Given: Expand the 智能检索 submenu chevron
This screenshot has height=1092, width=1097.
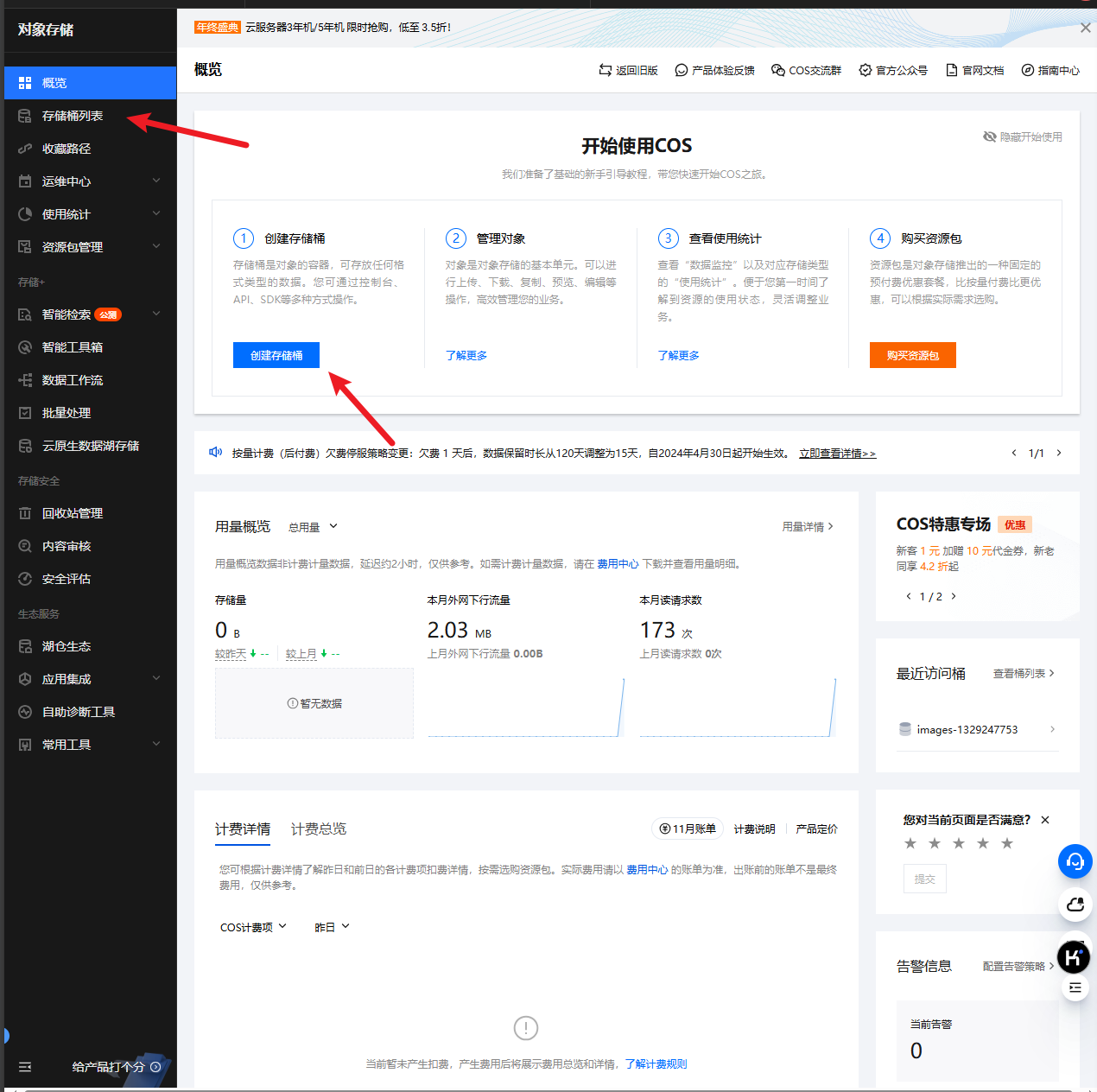Looking at the screenshot, I should 156,314.
